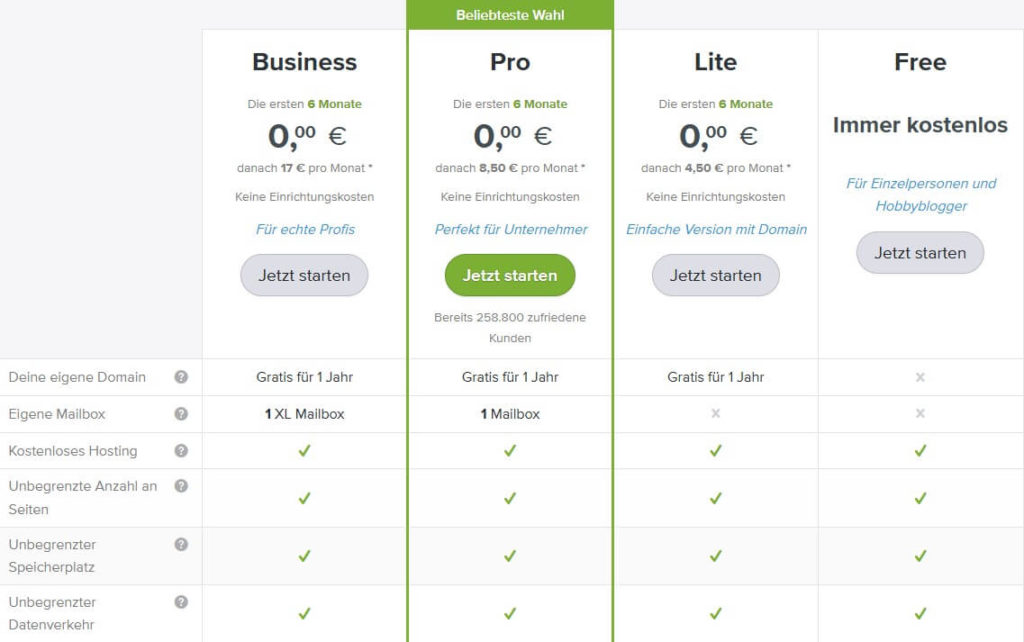
Task: Open help icon for Kostenloses Hosting
Action: point(181,451)
